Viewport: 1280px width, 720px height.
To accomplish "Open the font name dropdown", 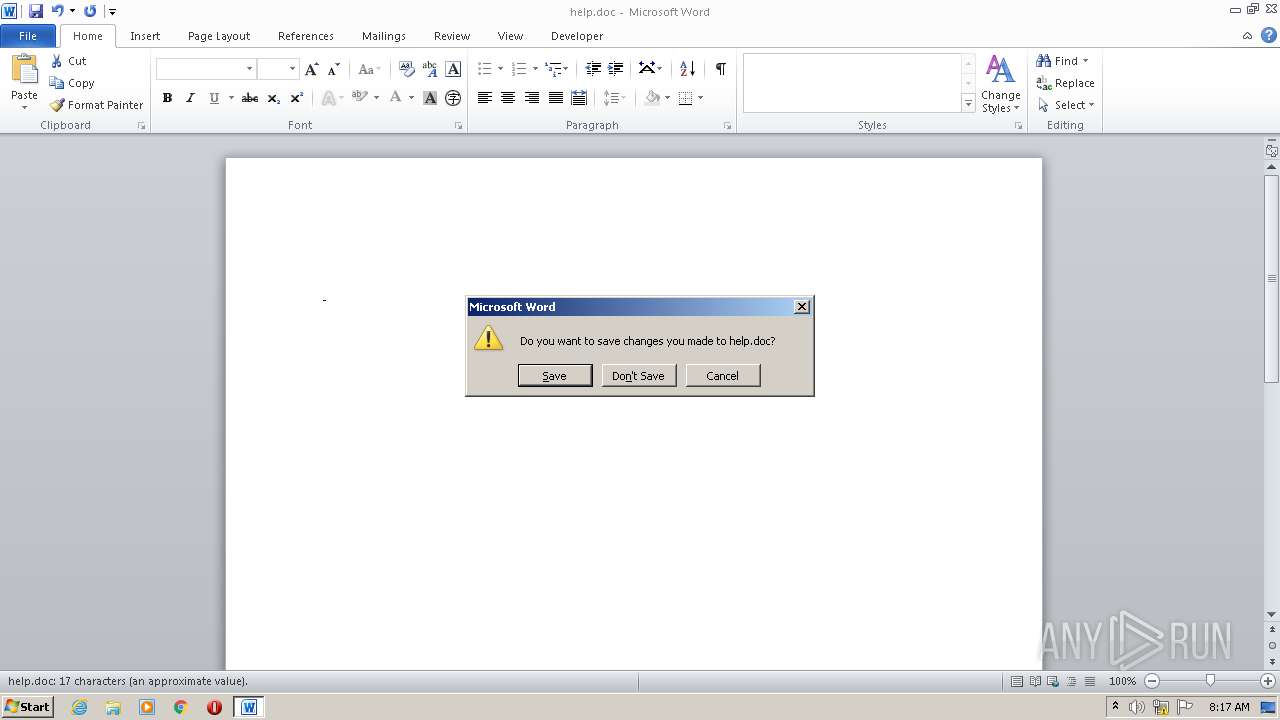I will coord(249,69).
